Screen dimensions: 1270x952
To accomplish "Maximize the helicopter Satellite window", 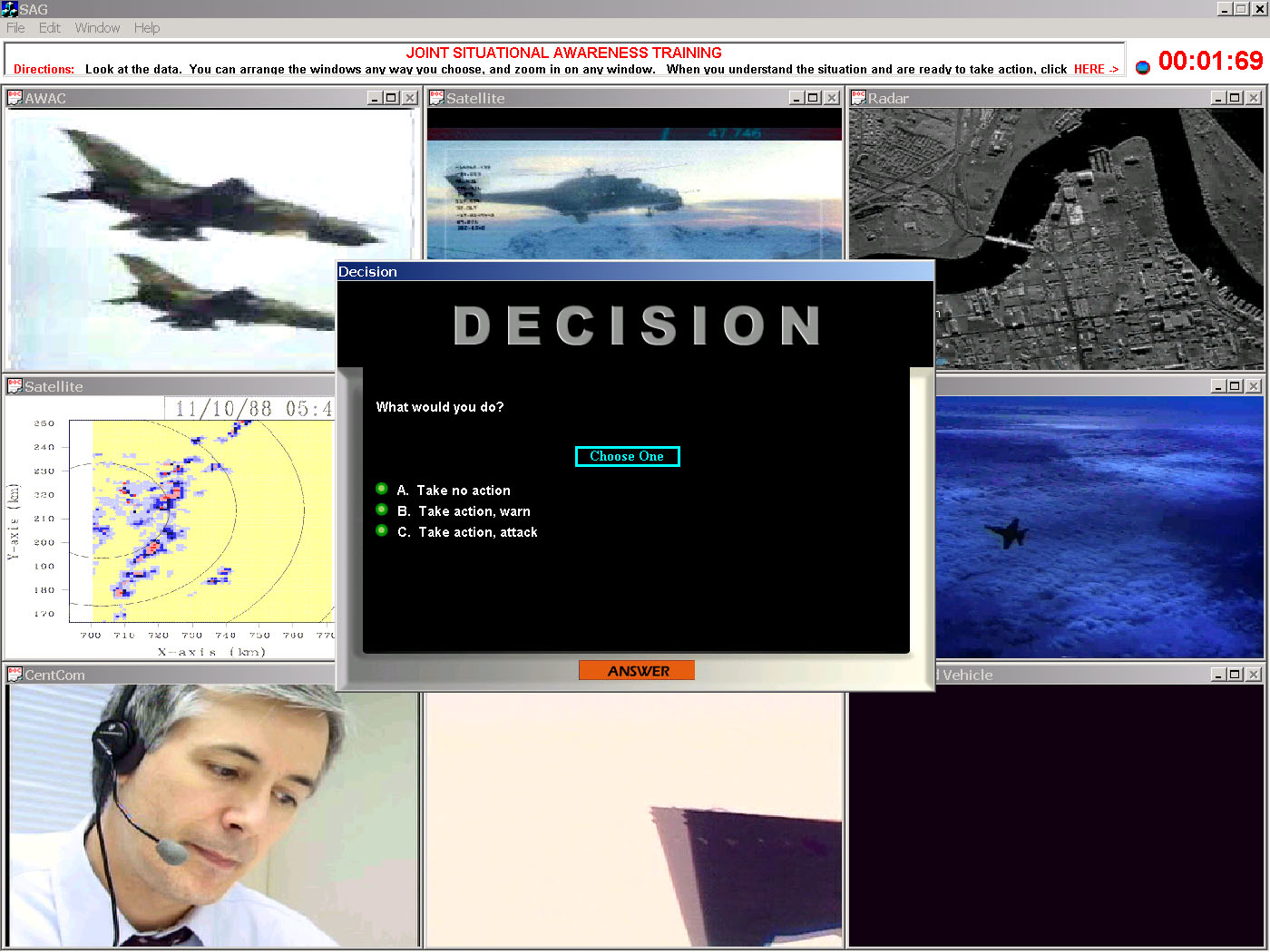I will click(814, 98).
